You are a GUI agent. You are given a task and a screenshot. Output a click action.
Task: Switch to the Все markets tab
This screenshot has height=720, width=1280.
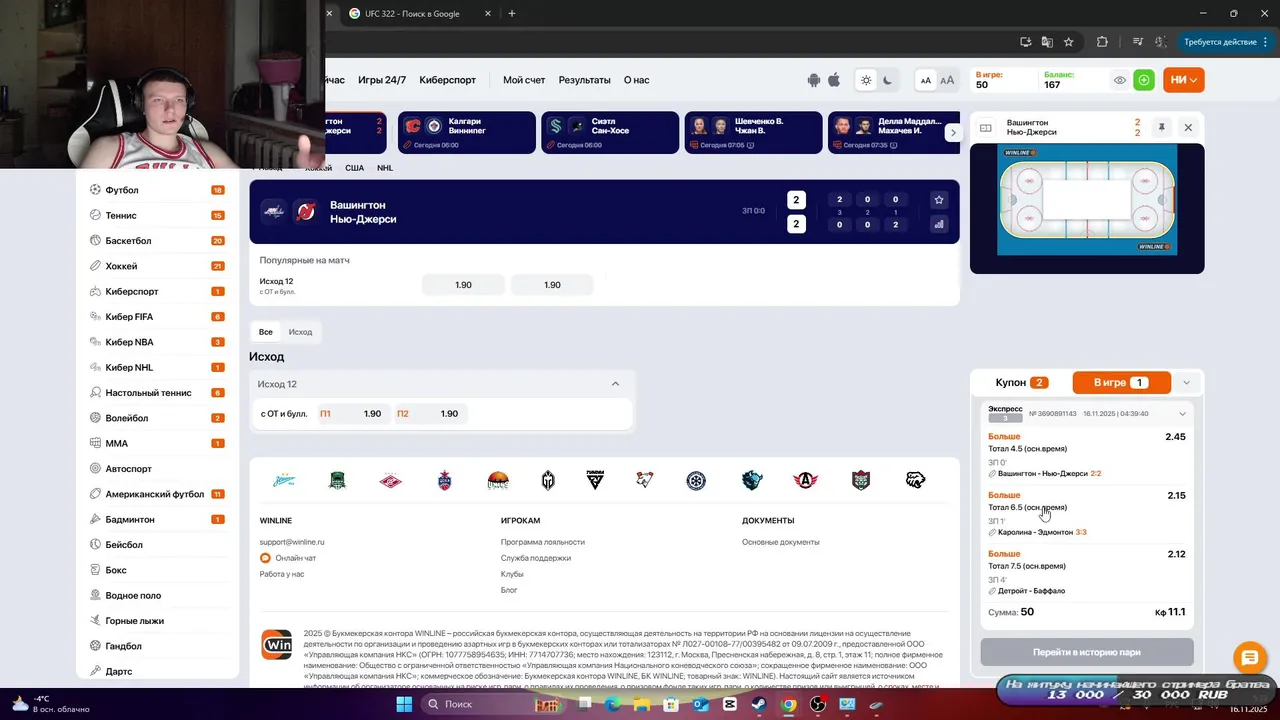click(x=265, y=332)
